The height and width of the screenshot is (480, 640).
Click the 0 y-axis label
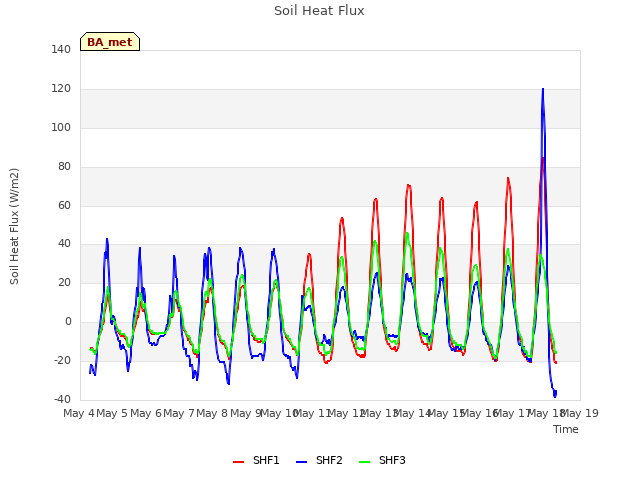pos(68,322)
